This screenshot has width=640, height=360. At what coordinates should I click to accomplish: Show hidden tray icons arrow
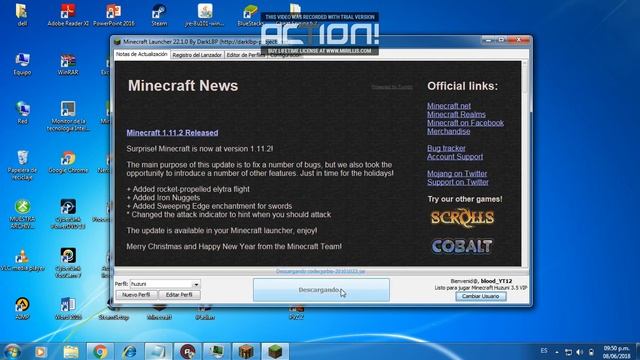[557, 352]
